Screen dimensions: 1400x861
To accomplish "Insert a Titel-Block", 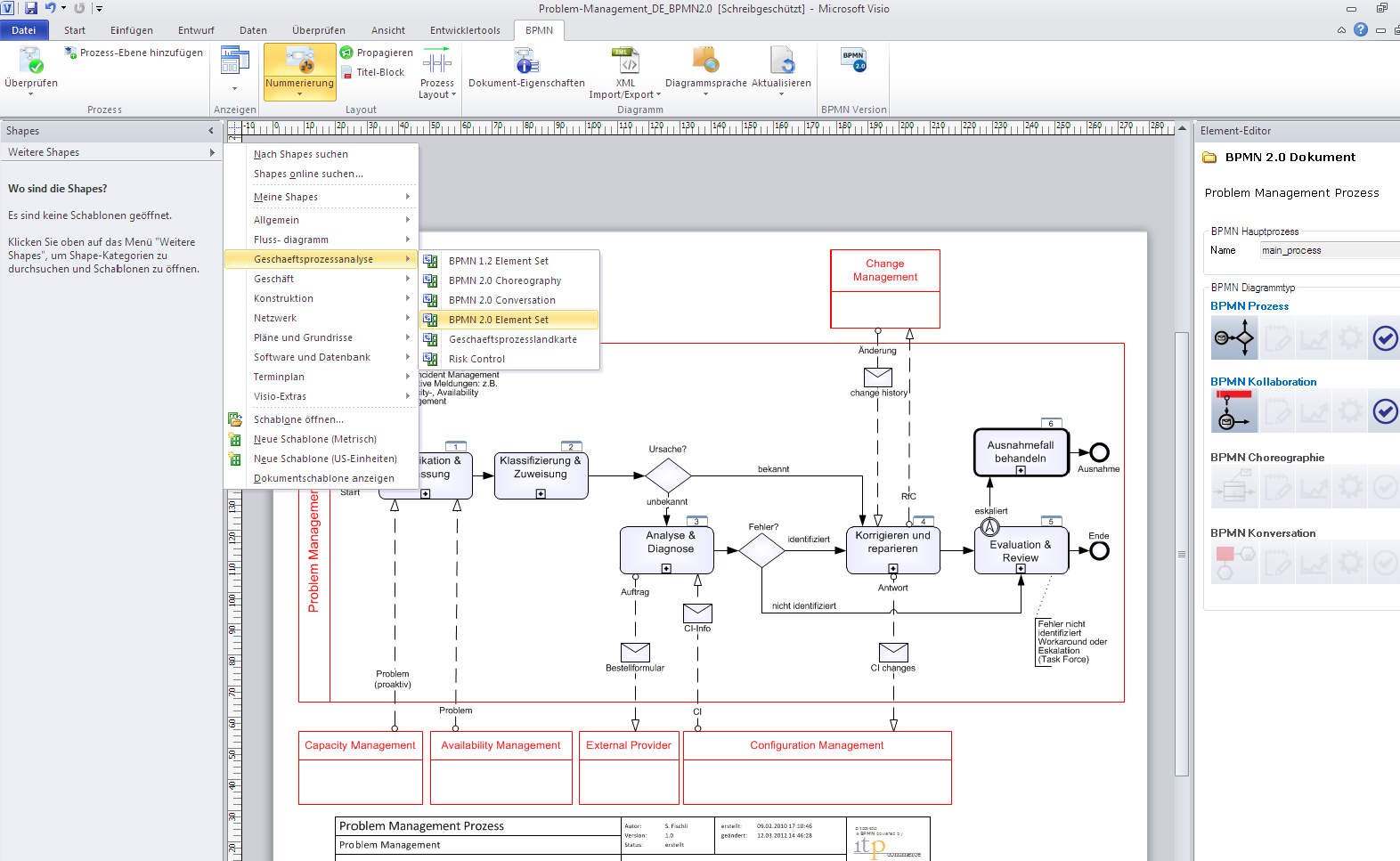I will point(372,72).
